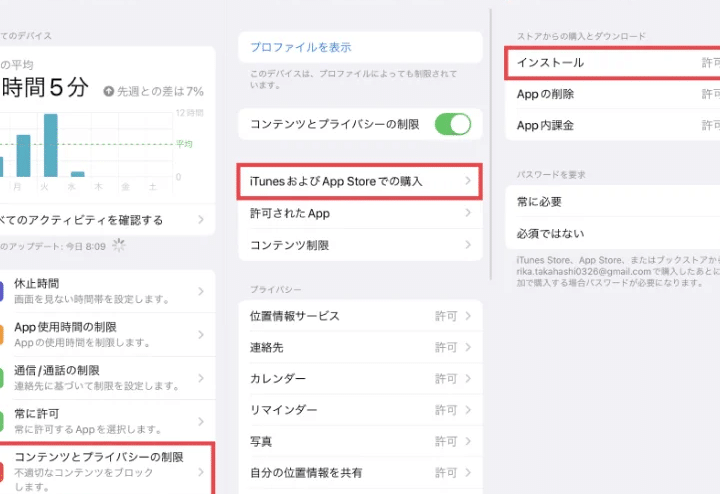Select インストール purchase option
This screenshot has height=494, width=720.
coord(612,63)
